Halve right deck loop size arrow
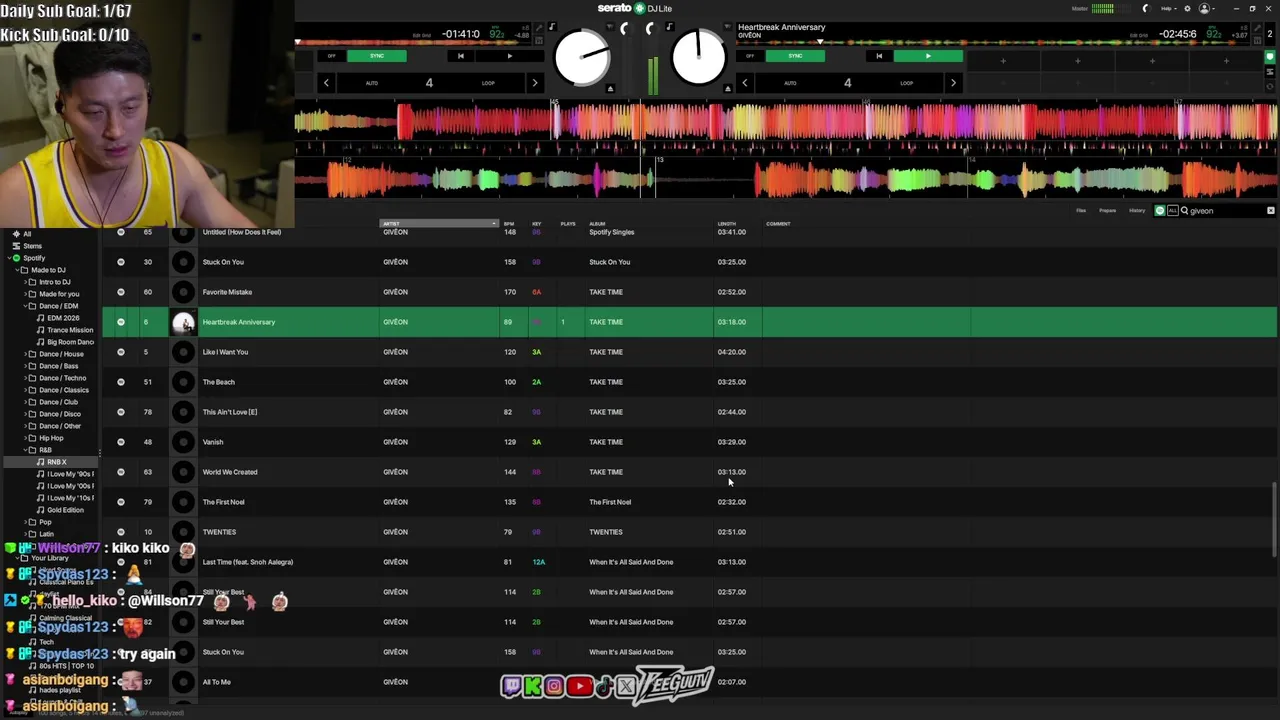 [x=744, y=83]
